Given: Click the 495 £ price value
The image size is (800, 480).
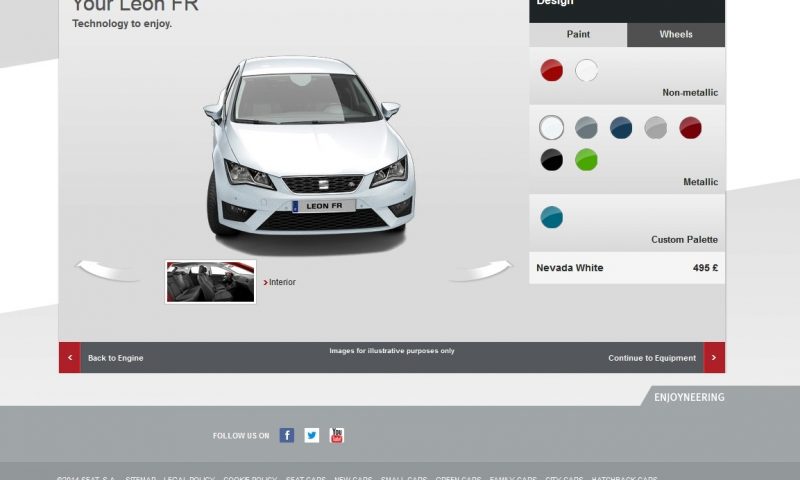Looking at the screenshot, I should click(x=705, y=268).
